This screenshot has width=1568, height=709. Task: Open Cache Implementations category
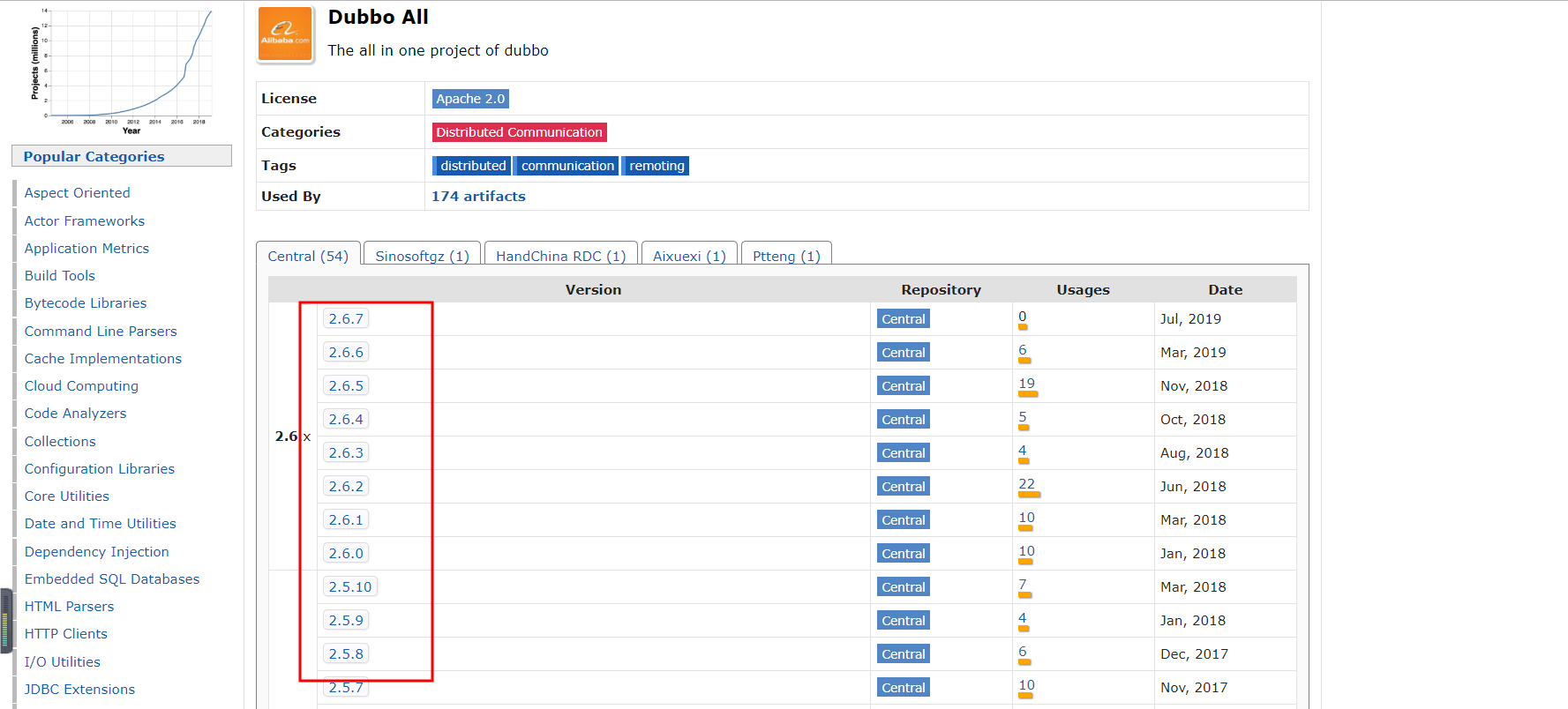pos(103,359)
